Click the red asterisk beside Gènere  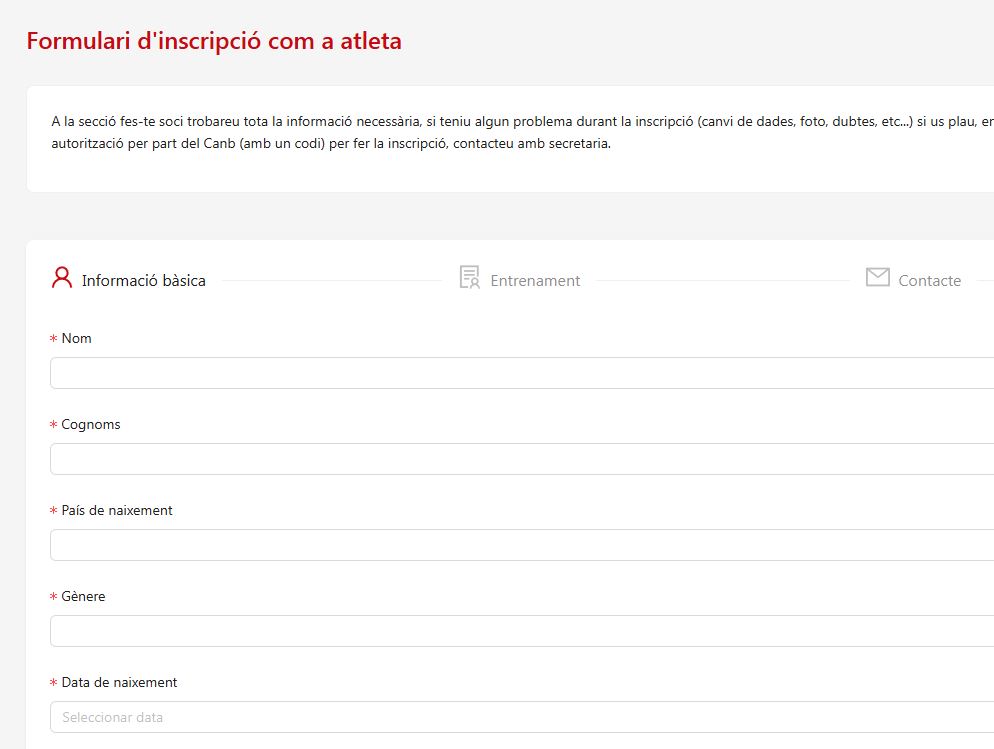click(53, 598)
